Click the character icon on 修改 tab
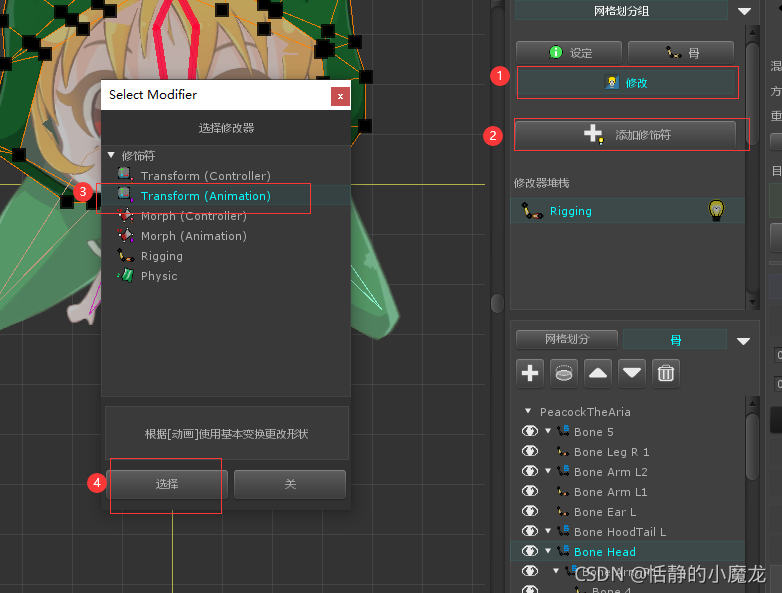Image resolution: width=782 pixels, height=593 pixels. [x=612, y=82]
